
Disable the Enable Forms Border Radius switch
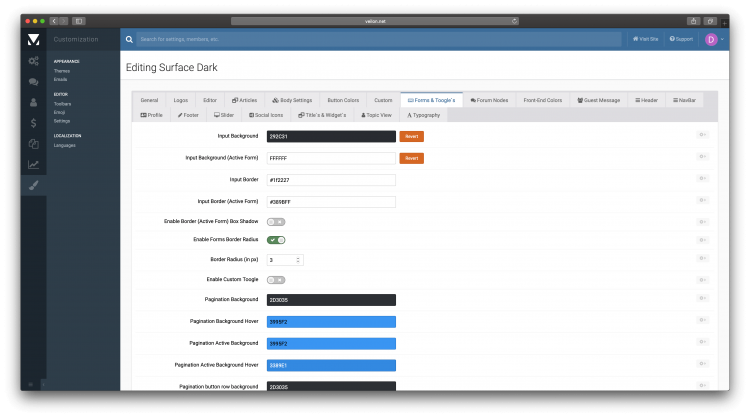point(275,240)
